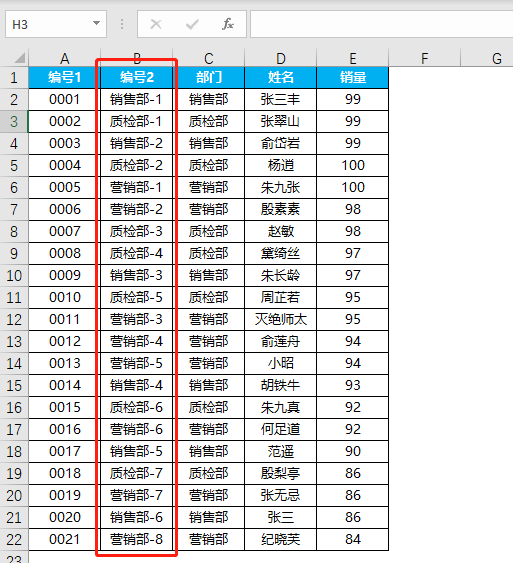Viewport: 513px width, 563px height.
Task: Select column D header
Action: 281,58
